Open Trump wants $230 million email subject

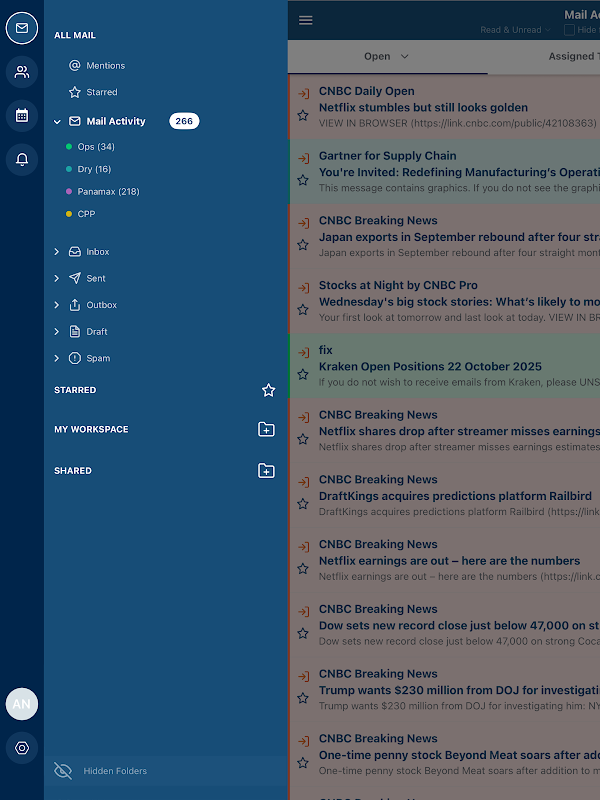459,690
